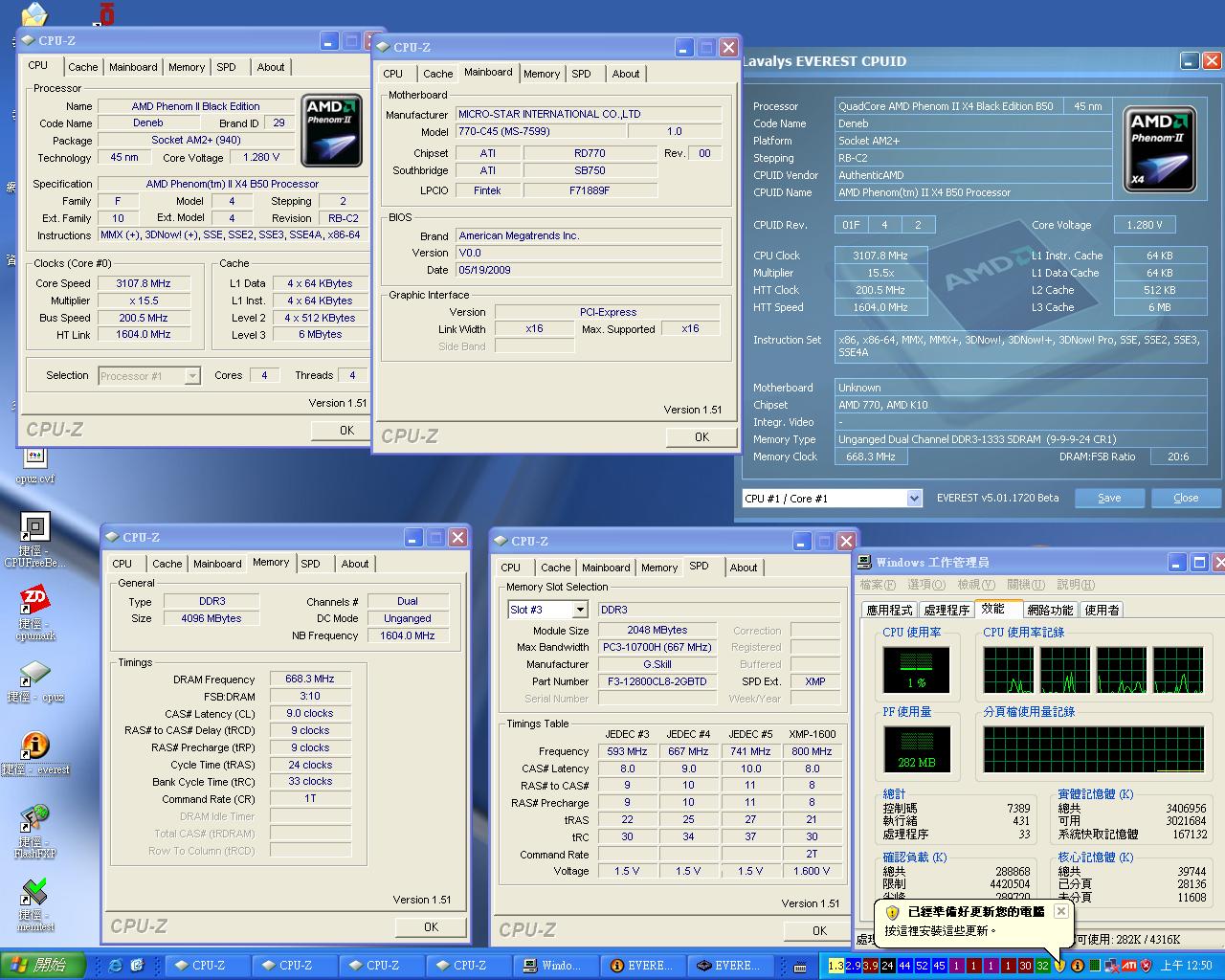Click the BIOS Date 05/19/2009 field
This screenshot has width=1225, height=980.
tap(589, 270)
